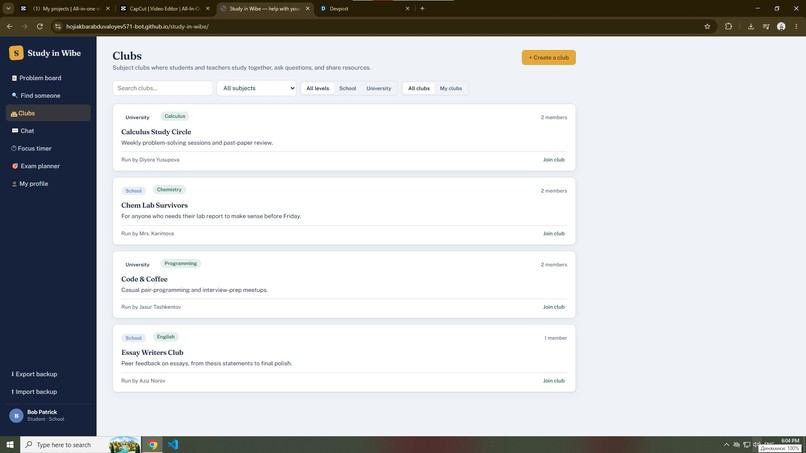The image size is (806, 453).
Task: Join Essay Writers Club
Action: point(554,381)
